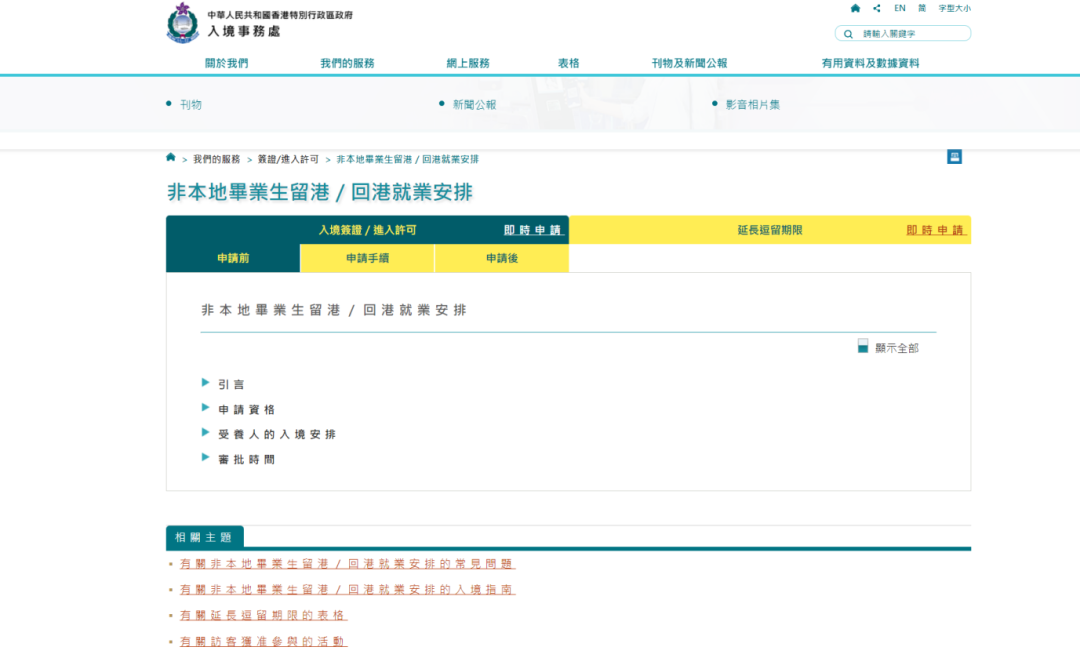The height and width of the screenshot is (658, 1080).
Task: Open the 新聞公報 submenu link
Action: click(475, 105)
